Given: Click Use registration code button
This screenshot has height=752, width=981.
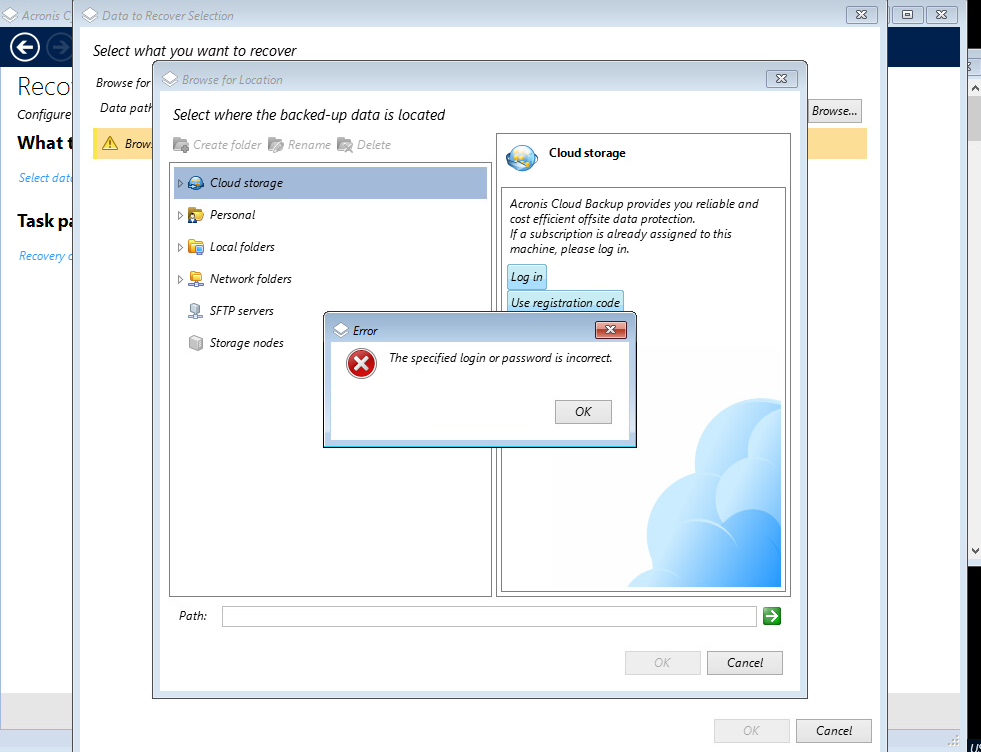Looking at the screenshot, I should coord(565,302).
